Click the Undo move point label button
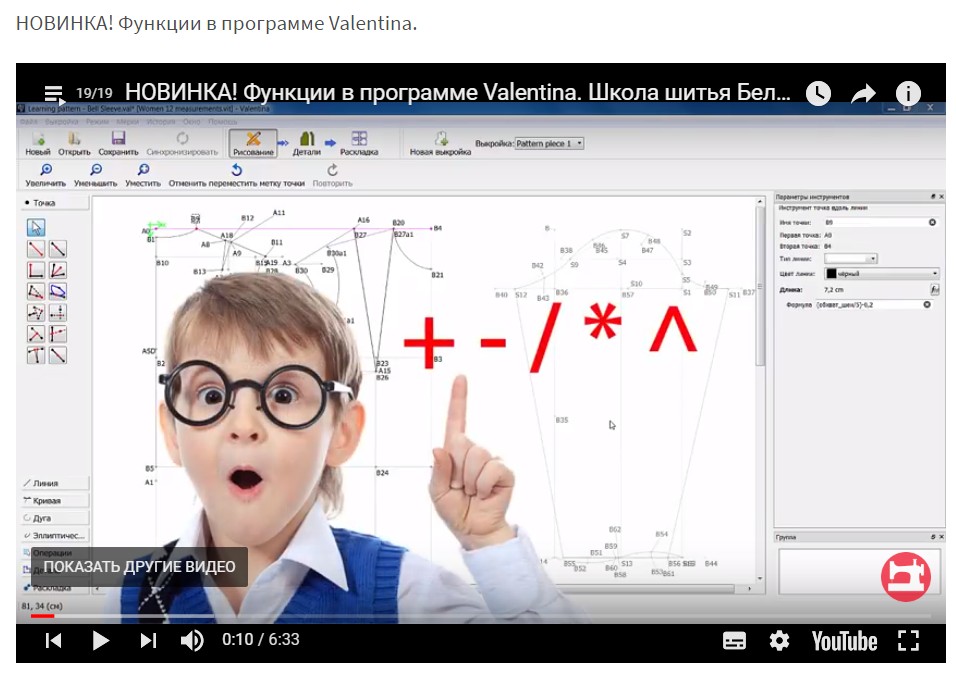Viewport: 956px width, 678px height. [237, 174]
